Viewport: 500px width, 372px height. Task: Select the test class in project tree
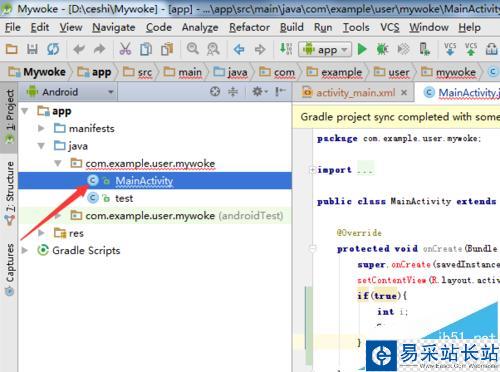155,198
